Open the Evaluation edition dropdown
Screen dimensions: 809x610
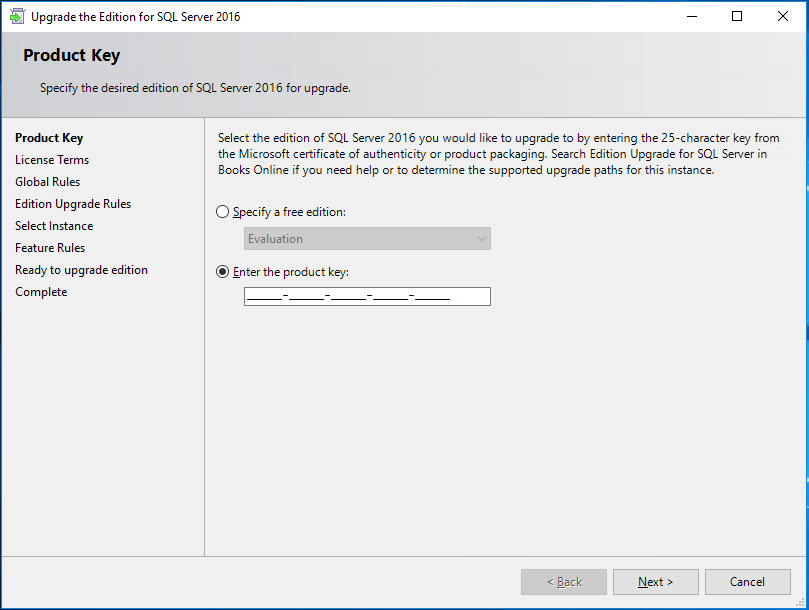click(x=366, y=239)
